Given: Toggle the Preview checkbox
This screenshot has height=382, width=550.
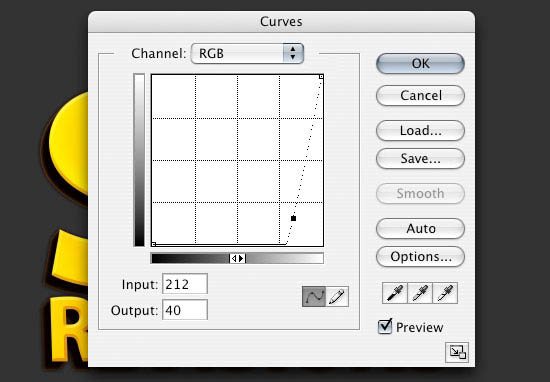Looking at the screenshot, I should 385,326.
